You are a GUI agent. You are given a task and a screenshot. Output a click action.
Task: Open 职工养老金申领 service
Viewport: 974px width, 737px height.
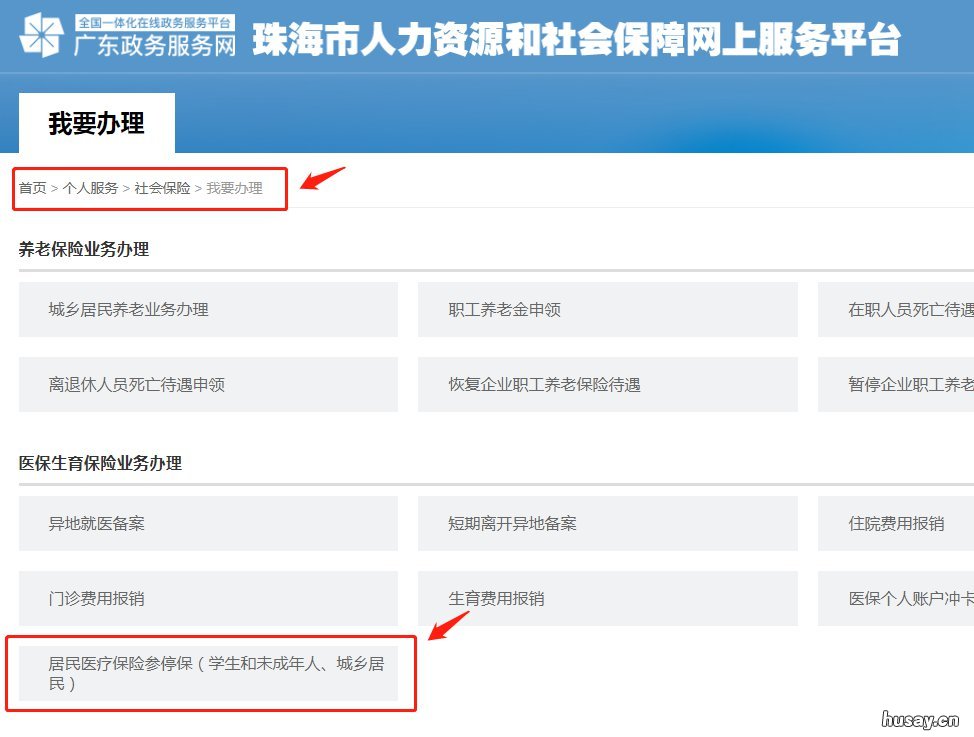[x=607, y=309]
